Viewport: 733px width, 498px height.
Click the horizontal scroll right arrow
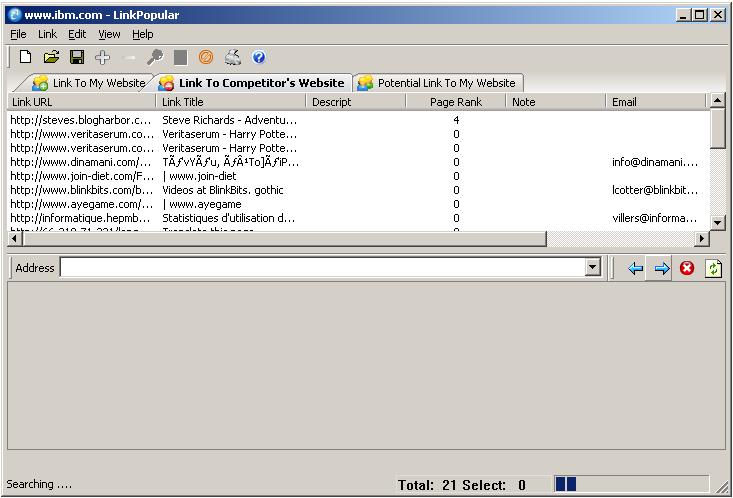[x=702, y=238]
